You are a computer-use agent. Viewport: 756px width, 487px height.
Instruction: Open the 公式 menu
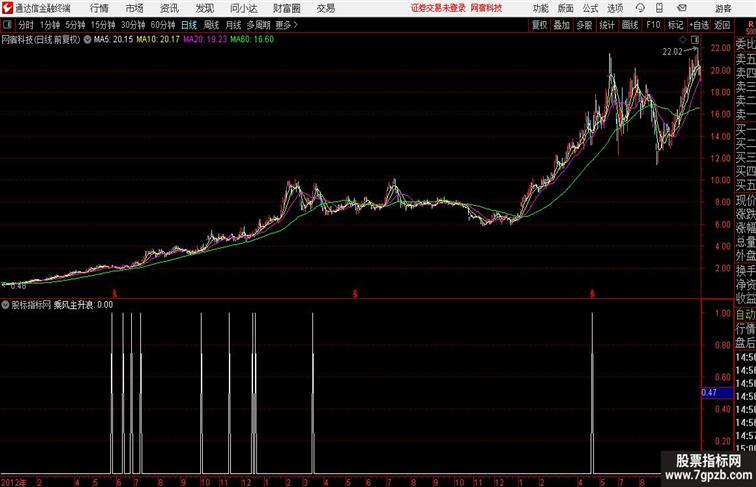(590, 8)
